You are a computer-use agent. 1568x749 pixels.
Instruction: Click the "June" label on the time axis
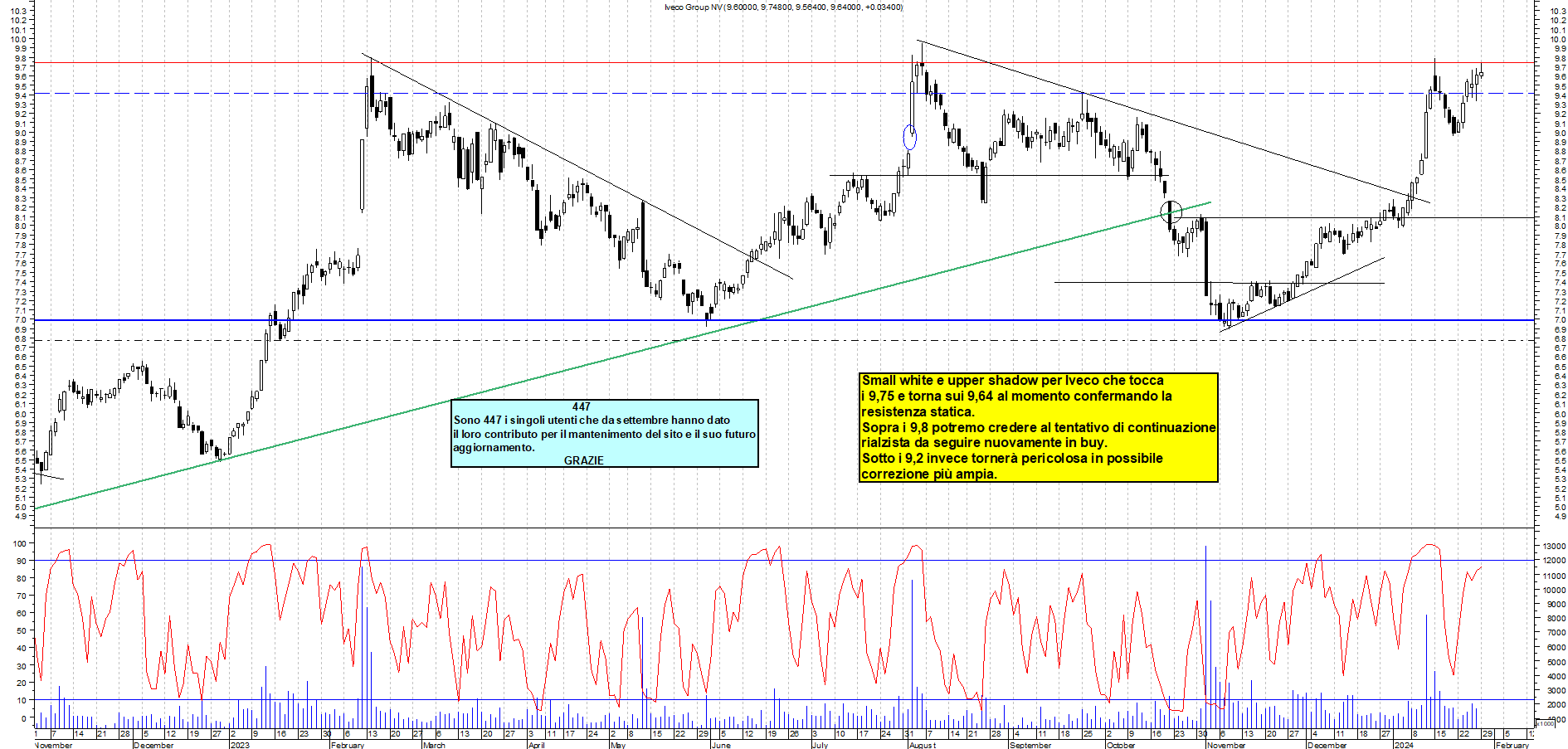click(x=721, y=745)
